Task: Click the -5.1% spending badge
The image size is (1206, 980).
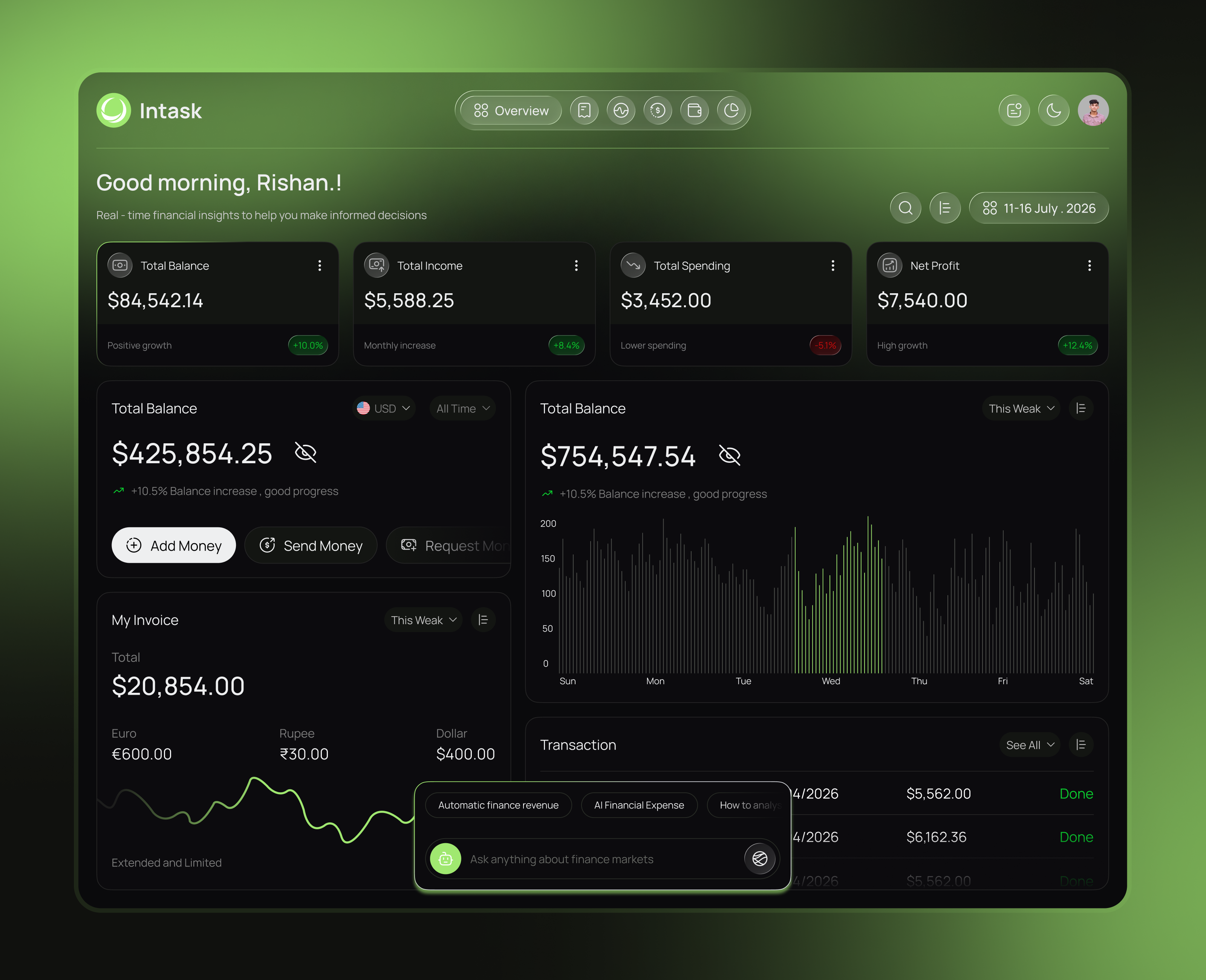Action: (825, 345)
